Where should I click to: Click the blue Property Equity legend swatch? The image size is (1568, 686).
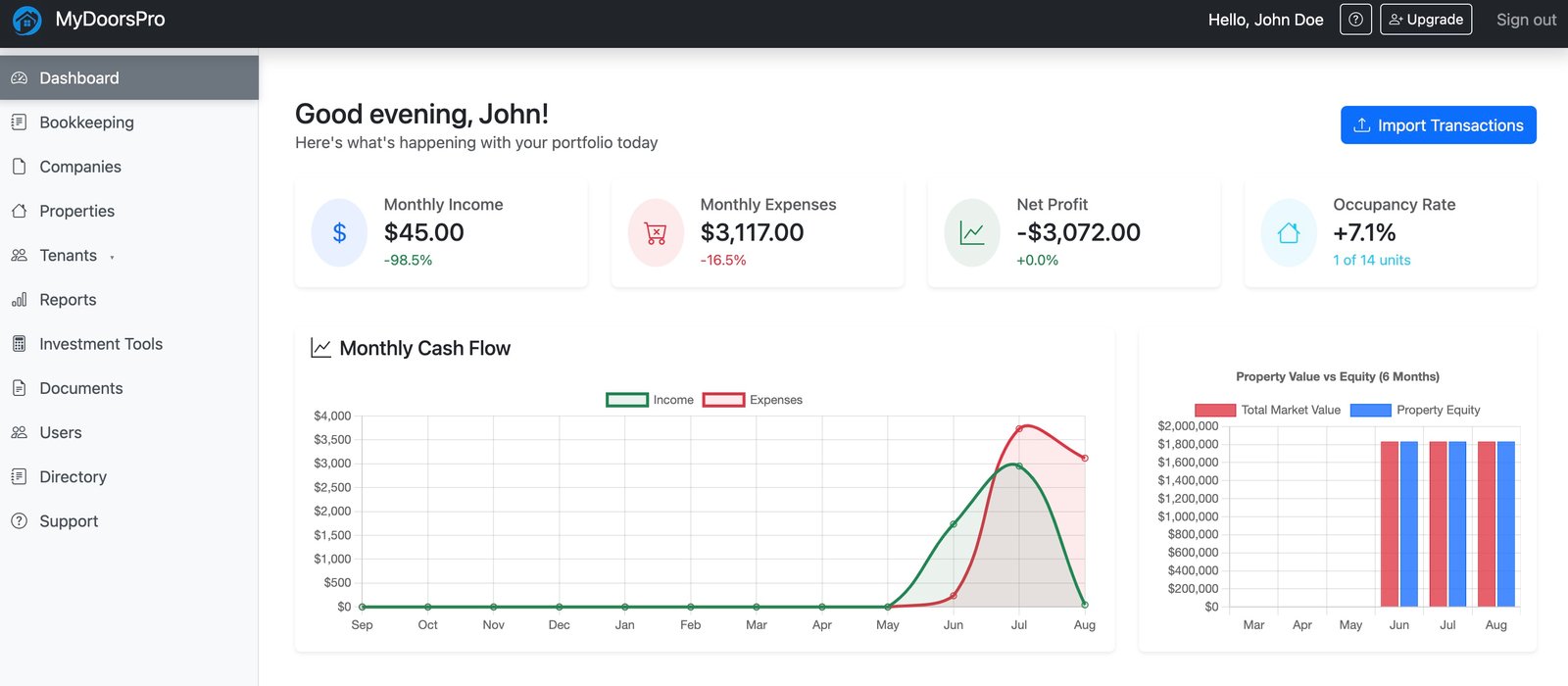tap(1370, 410)
